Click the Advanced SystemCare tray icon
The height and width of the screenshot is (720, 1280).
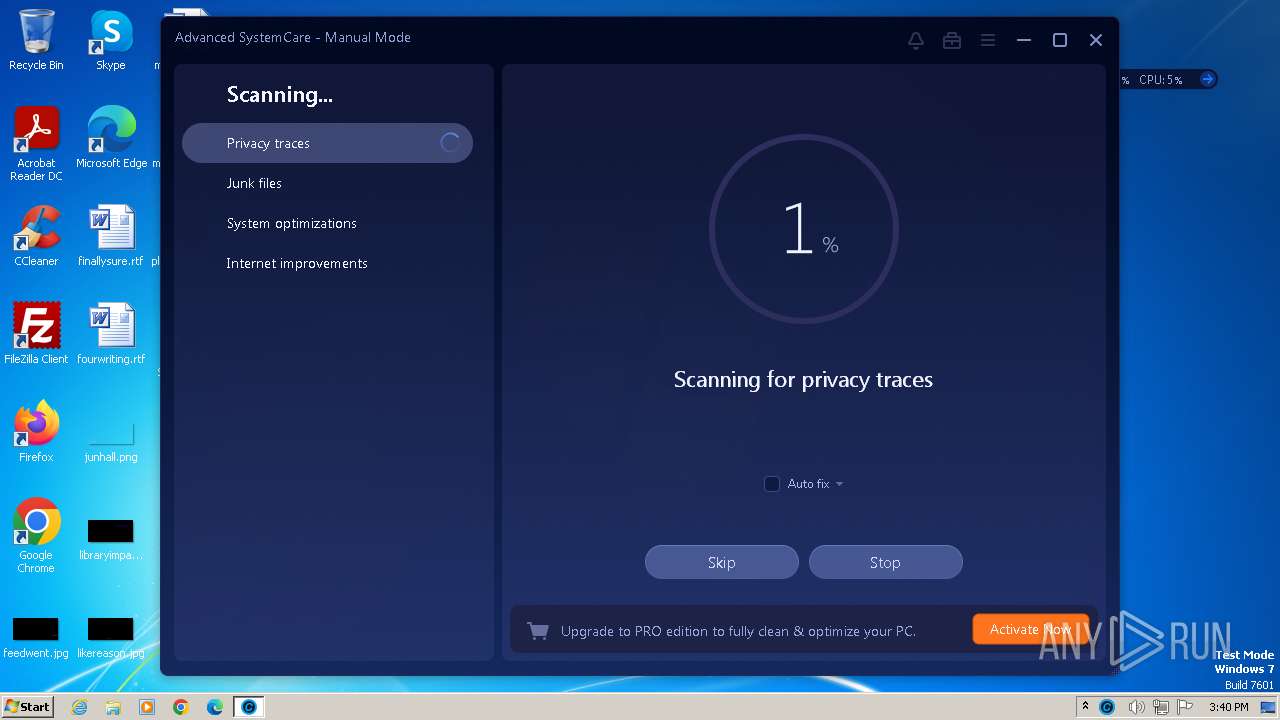pos(1107,707)
